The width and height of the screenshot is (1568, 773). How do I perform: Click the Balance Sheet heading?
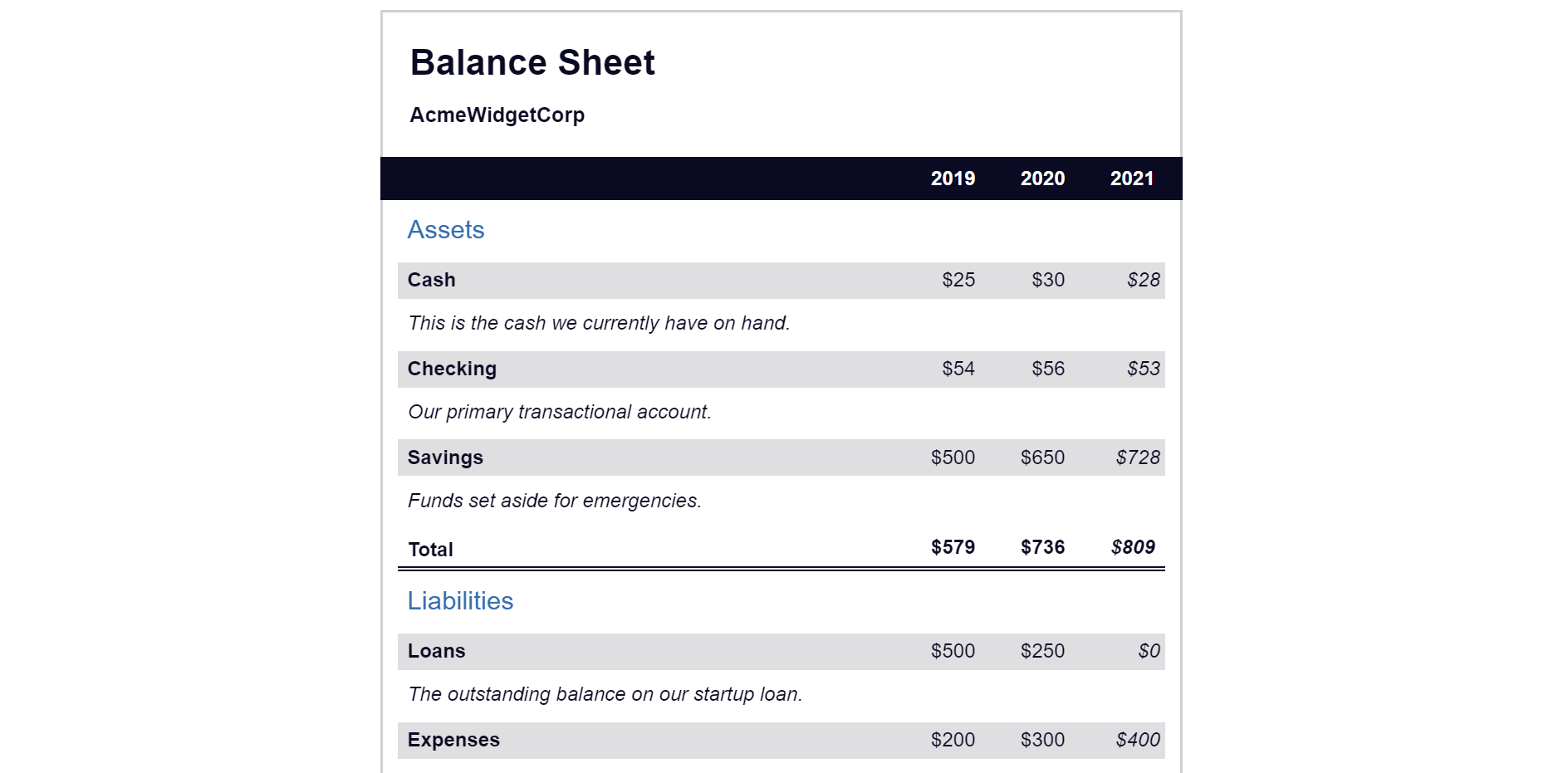coord(532,63)
